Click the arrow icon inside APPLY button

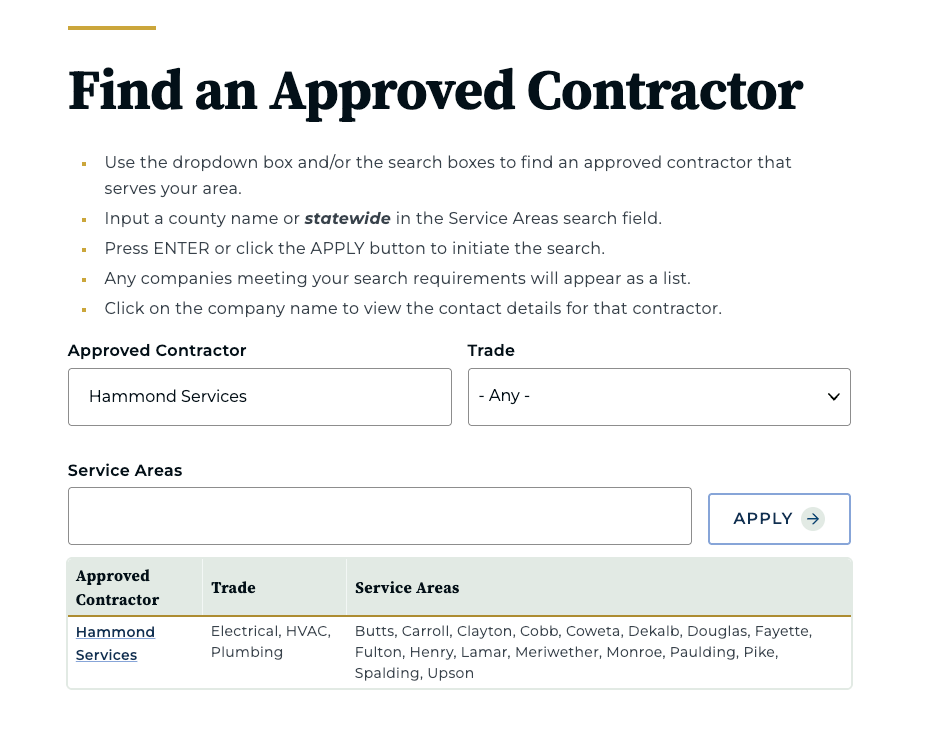[x=813, y=519]
